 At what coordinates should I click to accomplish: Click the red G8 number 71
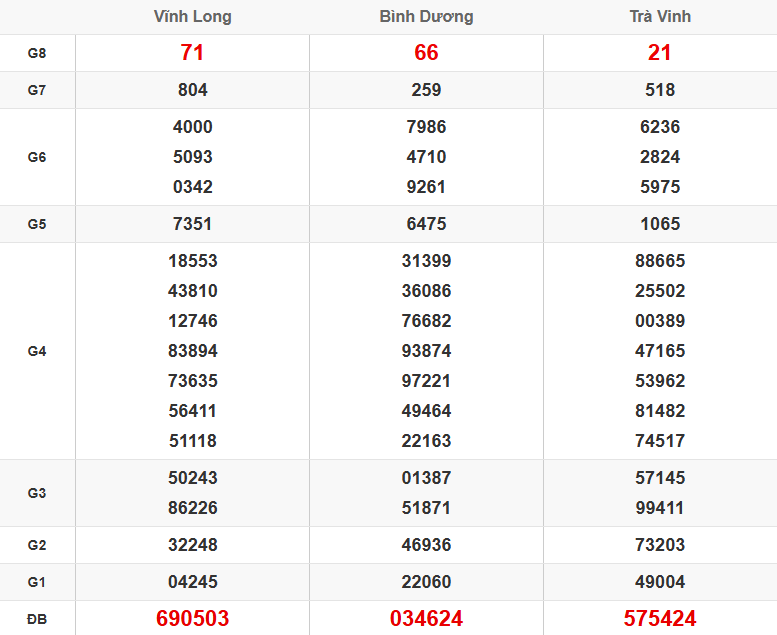192,53
